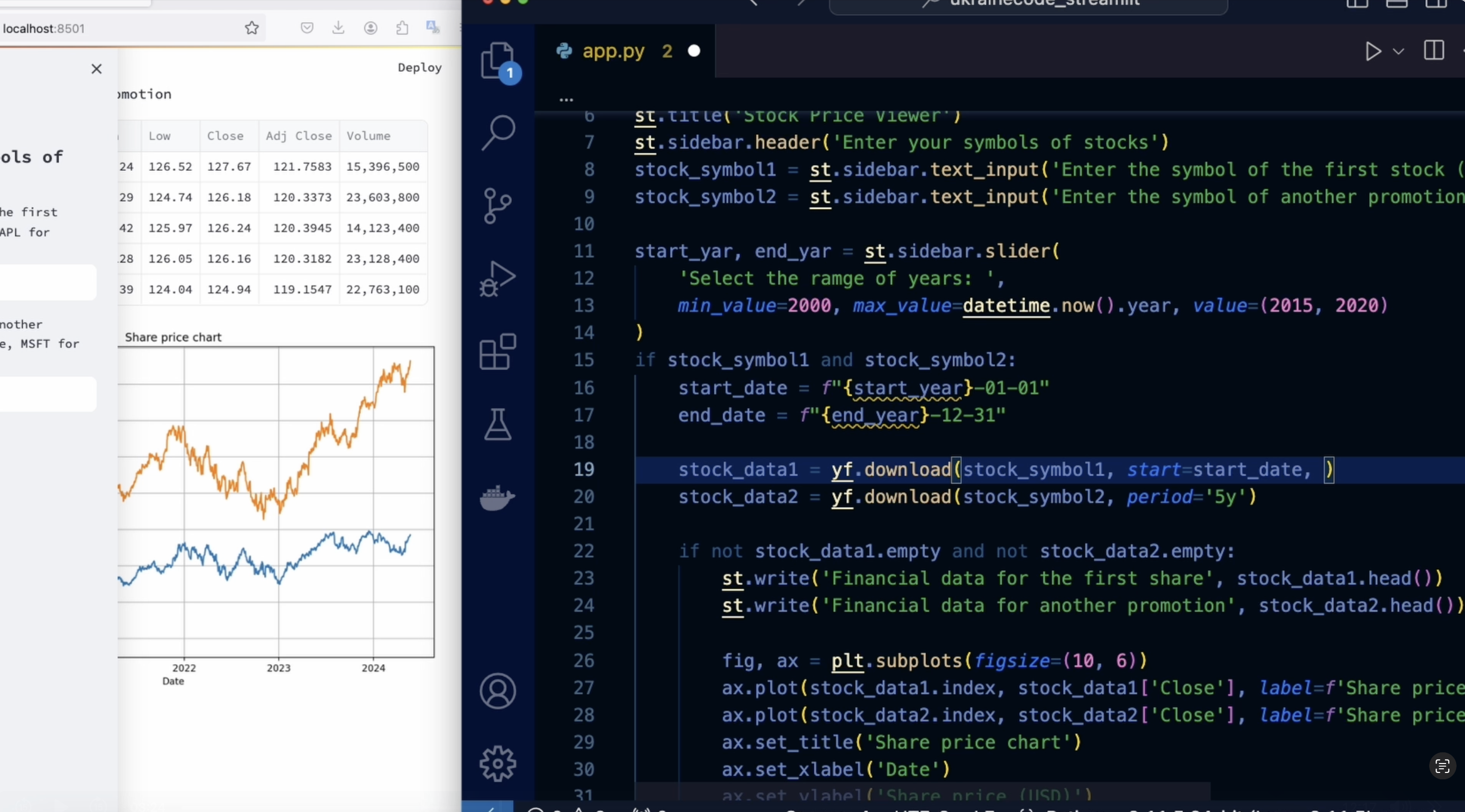The width and height of the screenshot is (1465, 812).
Task: Open the Run and Debug panel
Action: coord(498,278)
